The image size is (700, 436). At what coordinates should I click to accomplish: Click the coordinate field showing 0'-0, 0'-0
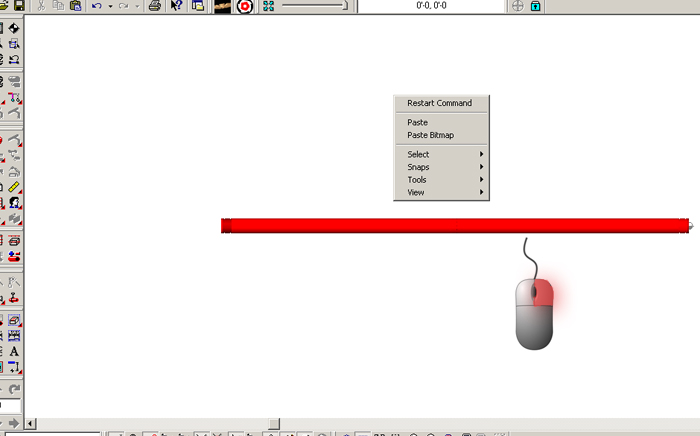pos(431,6)
